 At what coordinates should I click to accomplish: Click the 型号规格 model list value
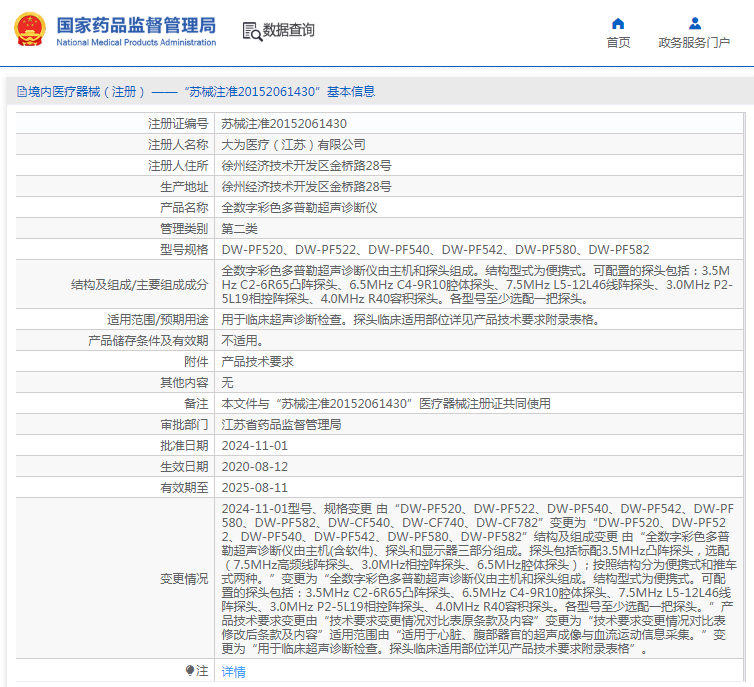(435, 250)
